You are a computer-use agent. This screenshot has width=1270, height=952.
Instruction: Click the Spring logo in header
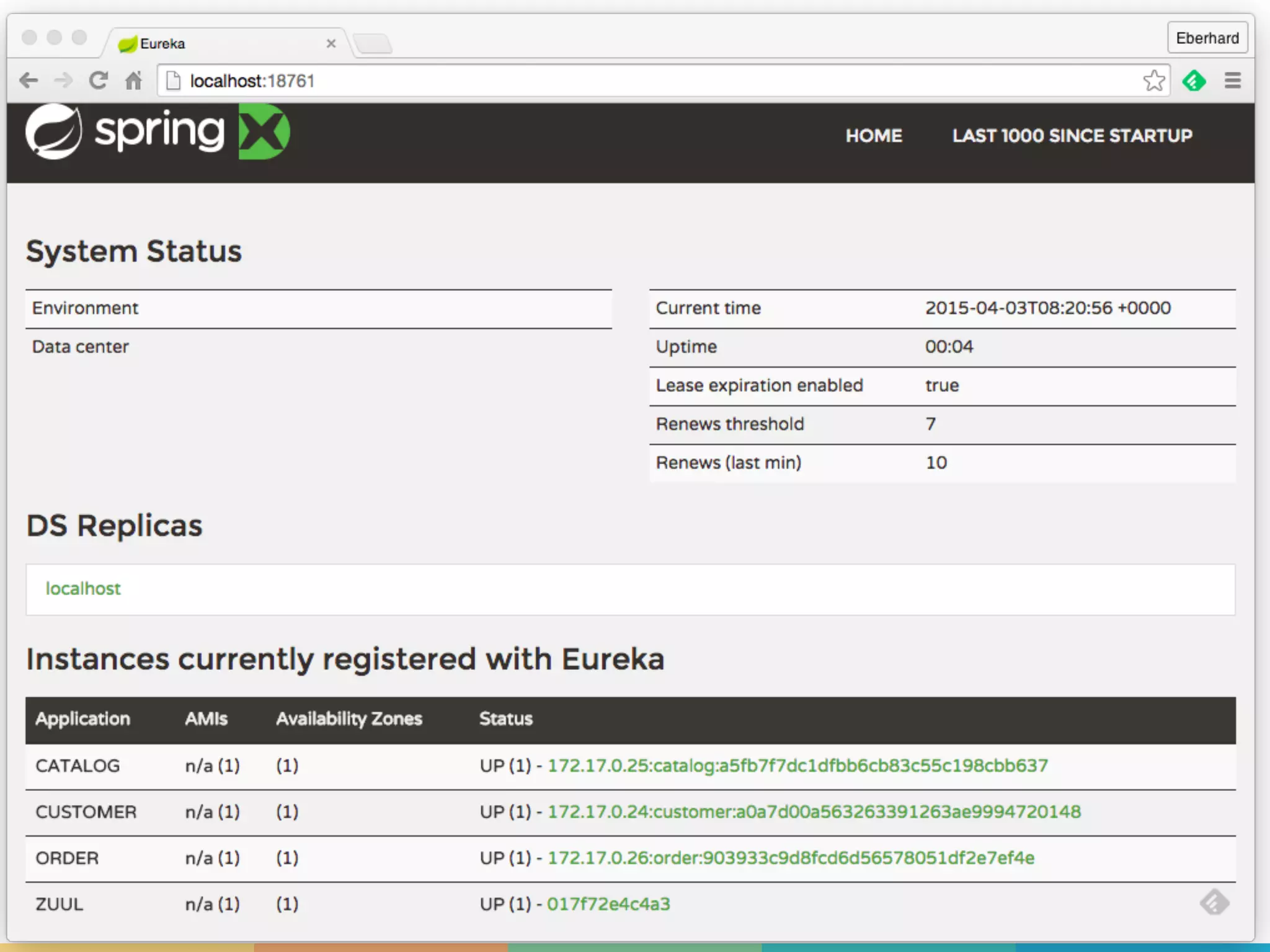158,131
